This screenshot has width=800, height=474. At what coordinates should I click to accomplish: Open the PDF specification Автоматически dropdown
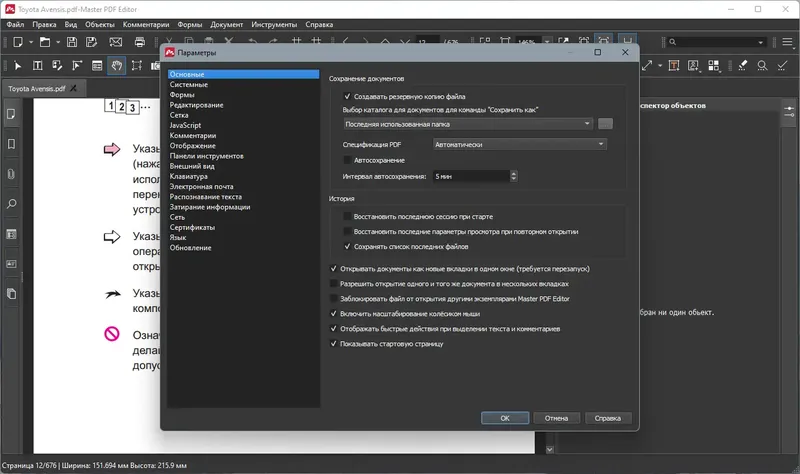(520, 144)
